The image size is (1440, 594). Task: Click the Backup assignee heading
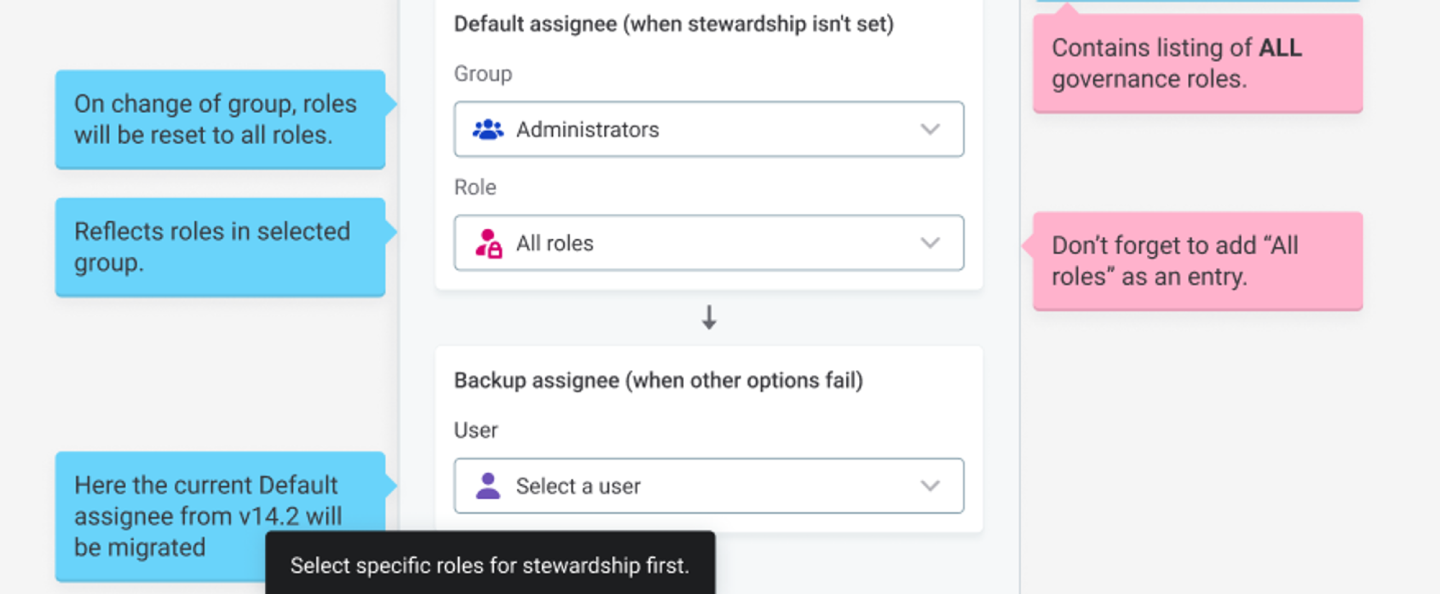[x=658, y=380]
